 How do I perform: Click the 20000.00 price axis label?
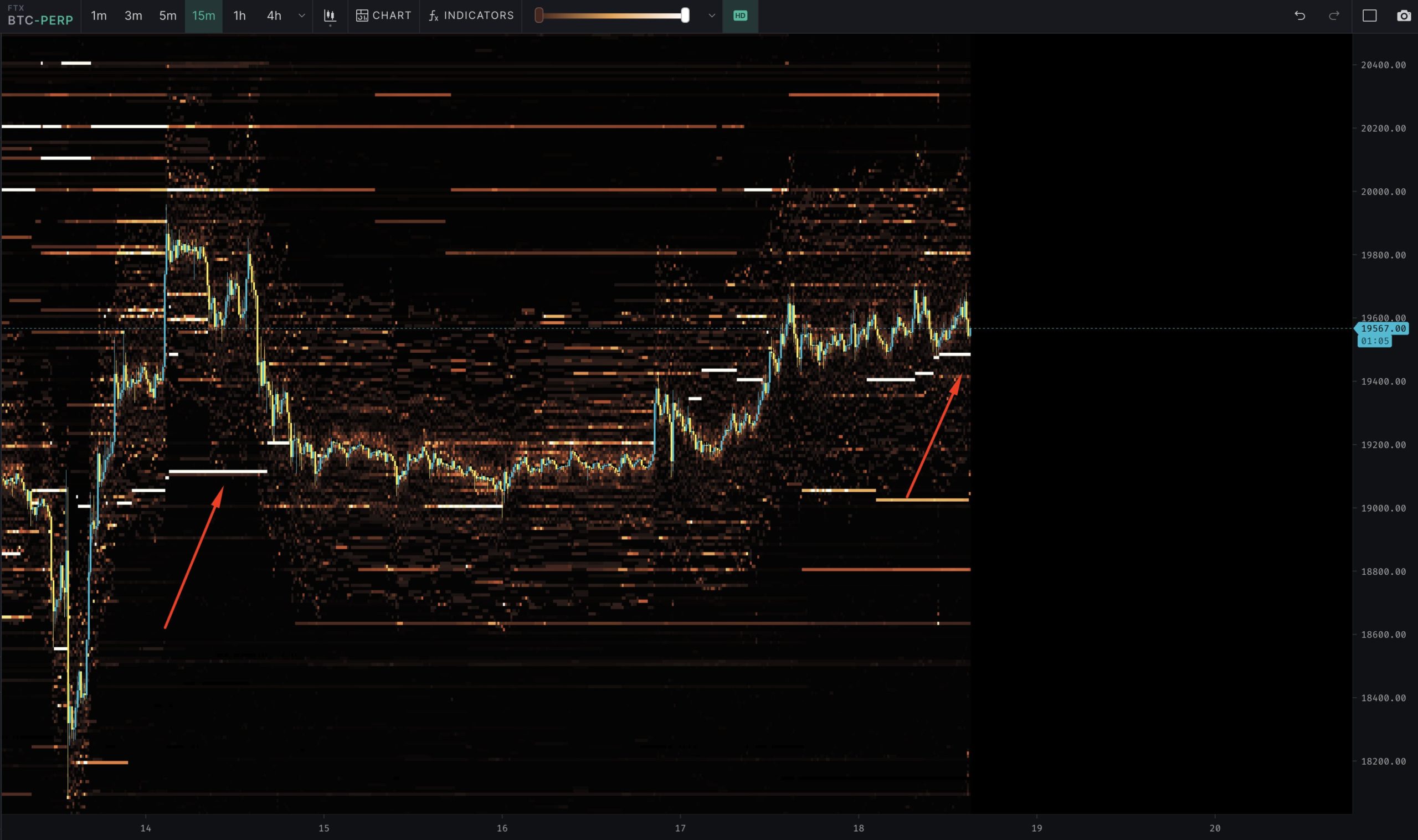coord(1383,192)
